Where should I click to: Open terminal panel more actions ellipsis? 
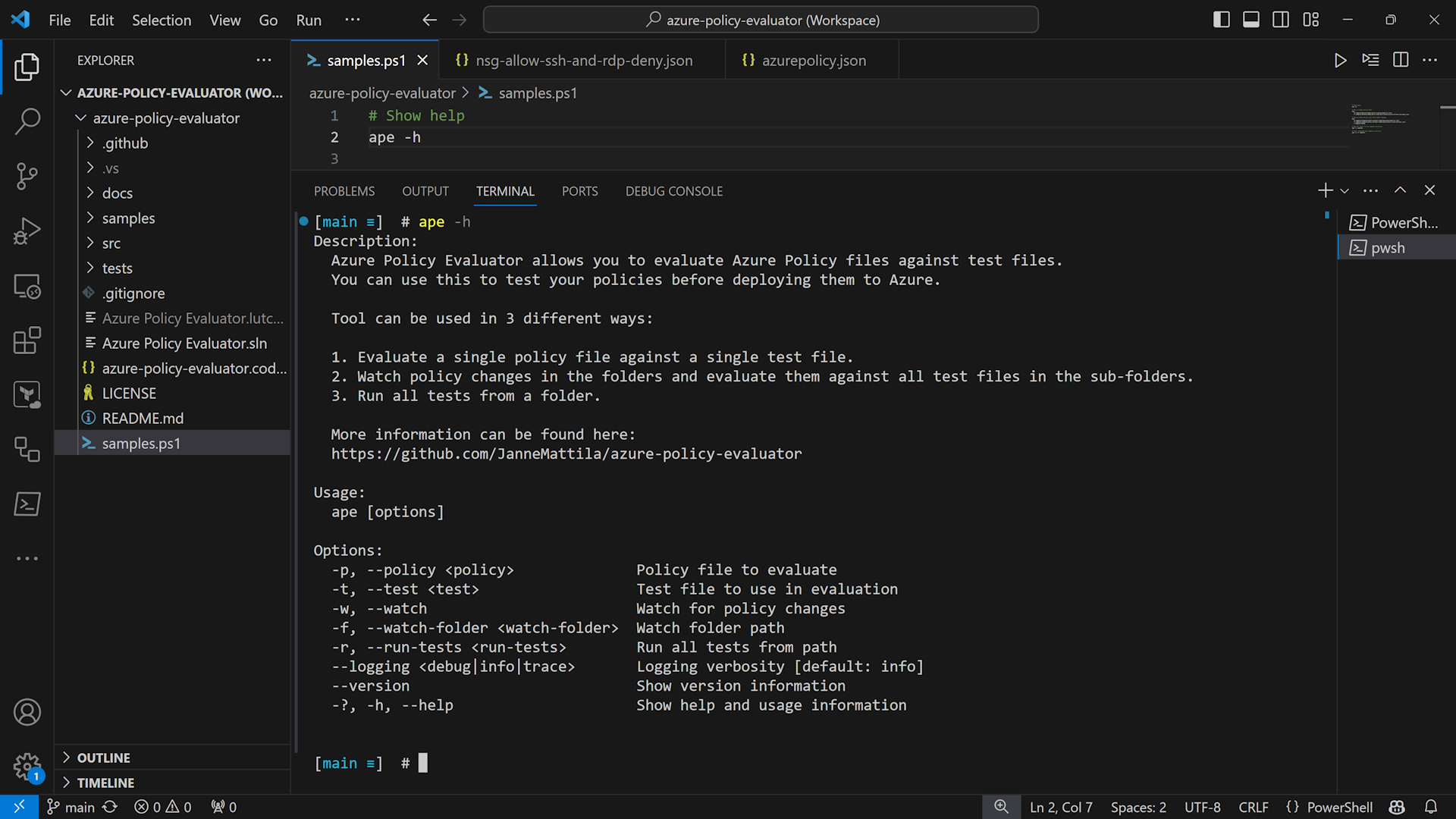click(x=1370, y=190)
